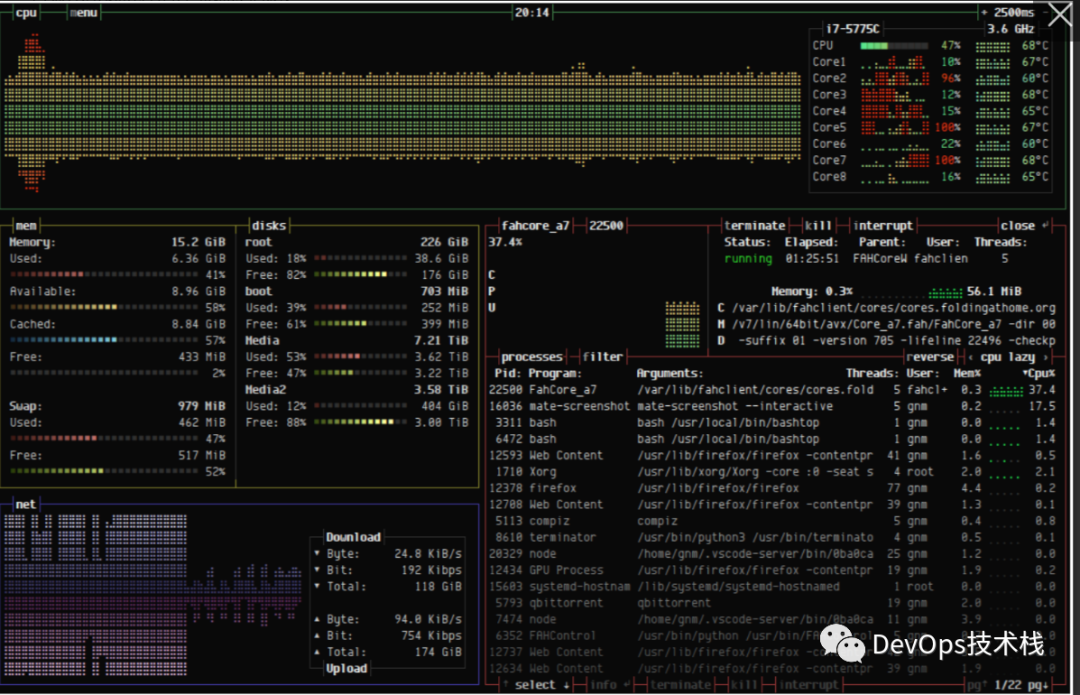
Task: Toggle reverse sorting of processes
Action: tap(930, 357)
